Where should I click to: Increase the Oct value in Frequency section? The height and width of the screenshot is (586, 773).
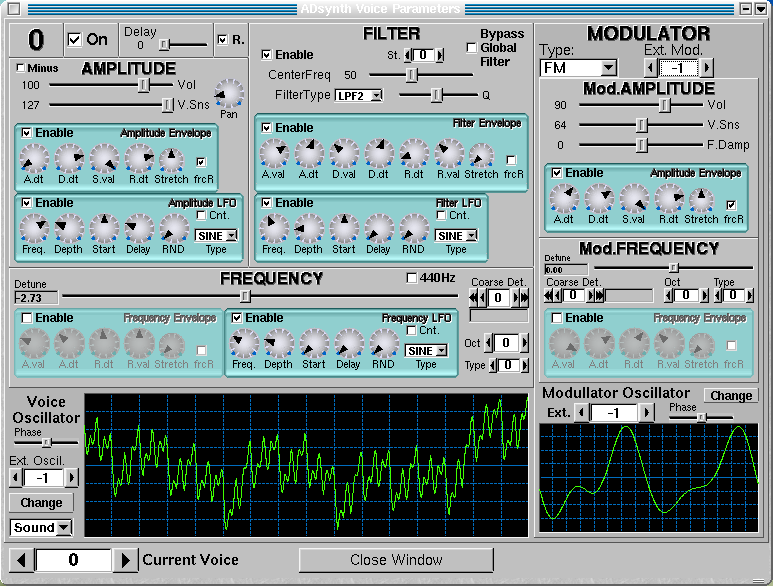(x=524, y=343)
